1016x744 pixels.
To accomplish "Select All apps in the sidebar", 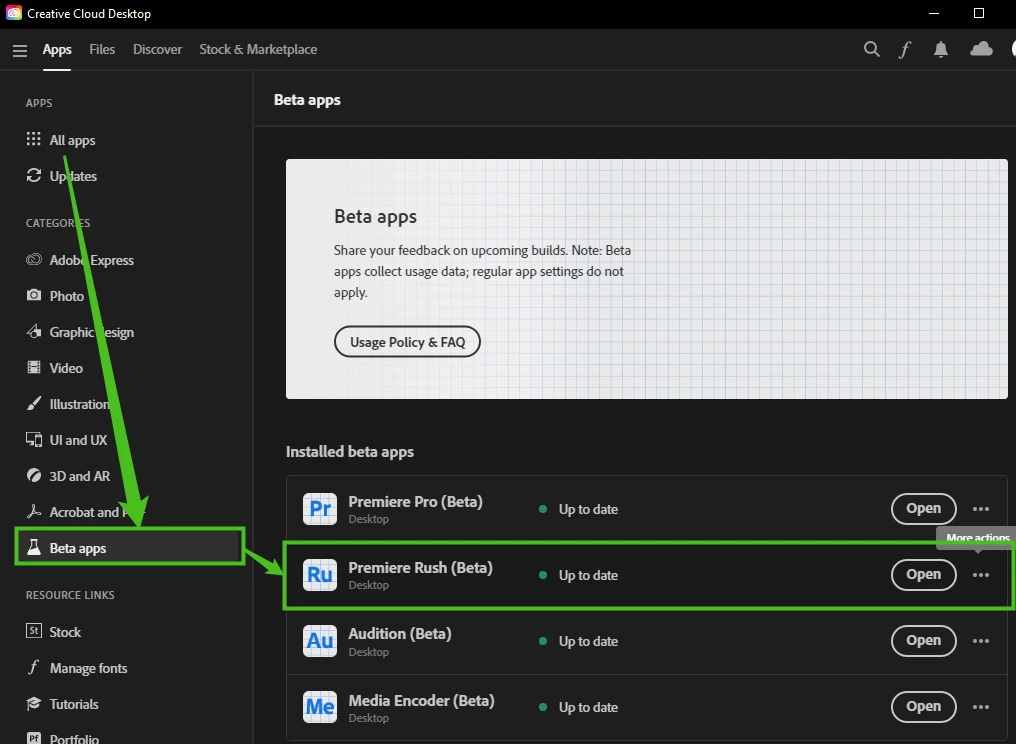I will pyautogui.click(x=60, y=140).
